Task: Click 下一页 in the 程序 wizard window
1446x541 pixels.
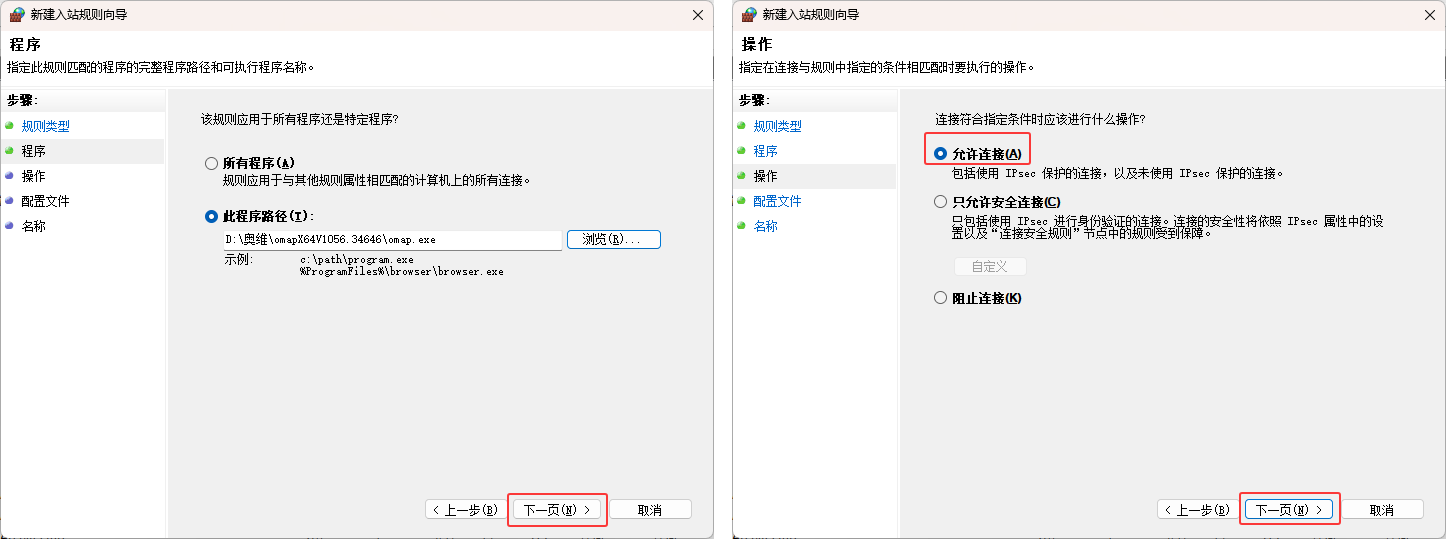Action: click(558, 509)
